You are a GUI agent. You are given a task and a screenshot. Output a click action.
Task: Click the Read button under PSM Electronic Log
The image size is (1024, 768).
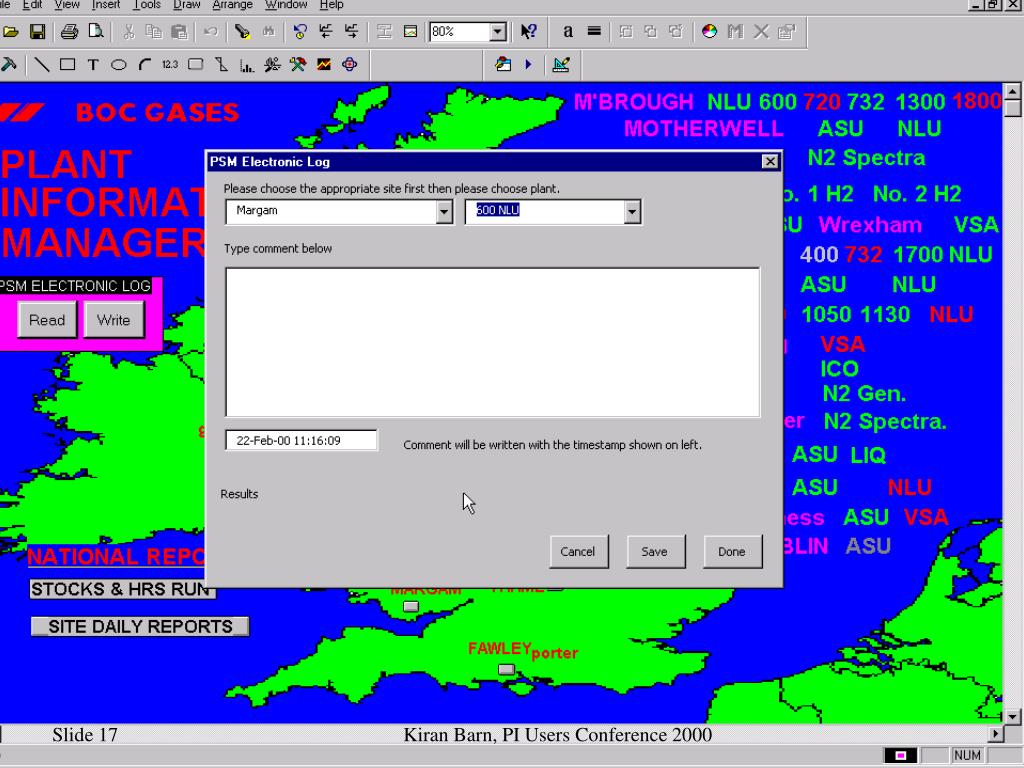(x=47, y=320)
